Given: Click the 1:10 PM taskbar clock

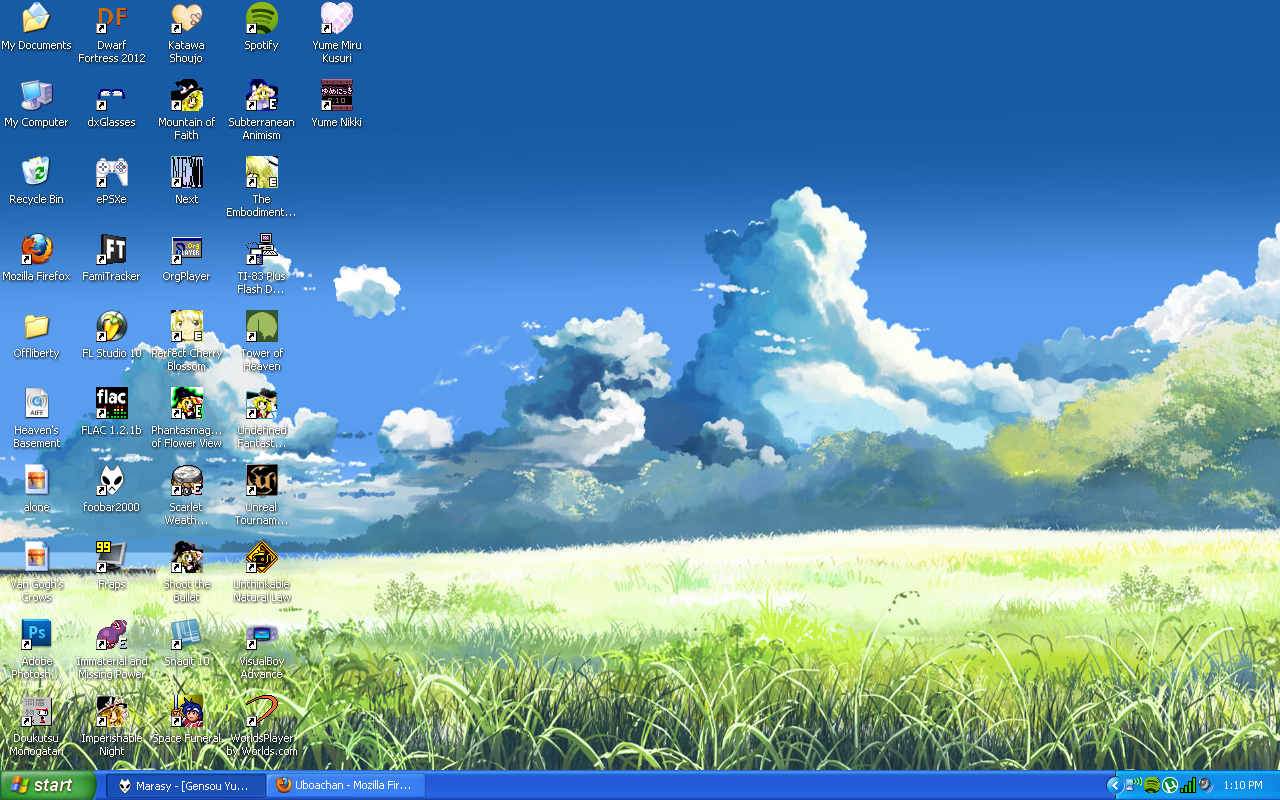Looking at the screenshot, I should click(1243, 785).
